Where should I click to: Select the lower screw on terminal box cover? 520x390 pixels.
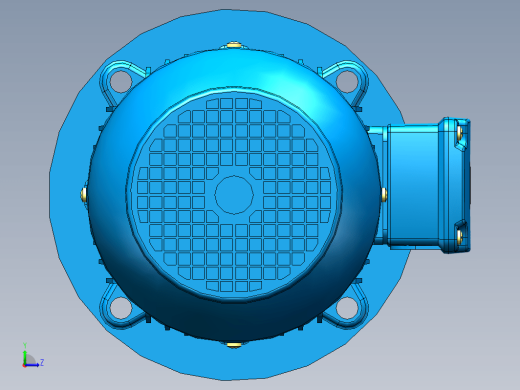coord(460,237)
